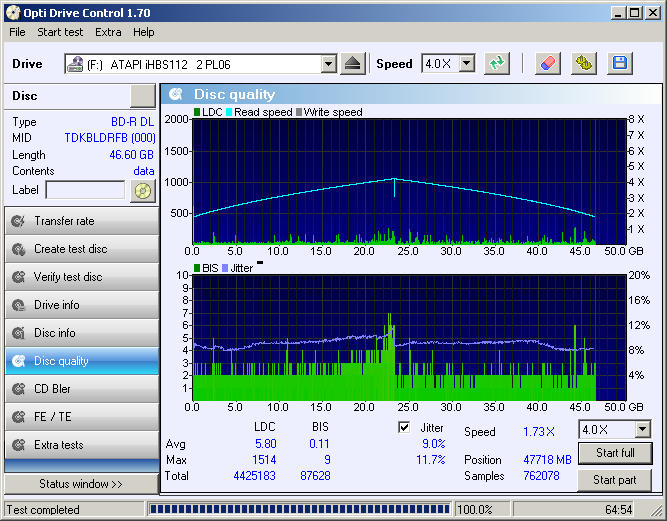Open the Disc info panel
Viewport: 667px width, 521px height.
82,333
